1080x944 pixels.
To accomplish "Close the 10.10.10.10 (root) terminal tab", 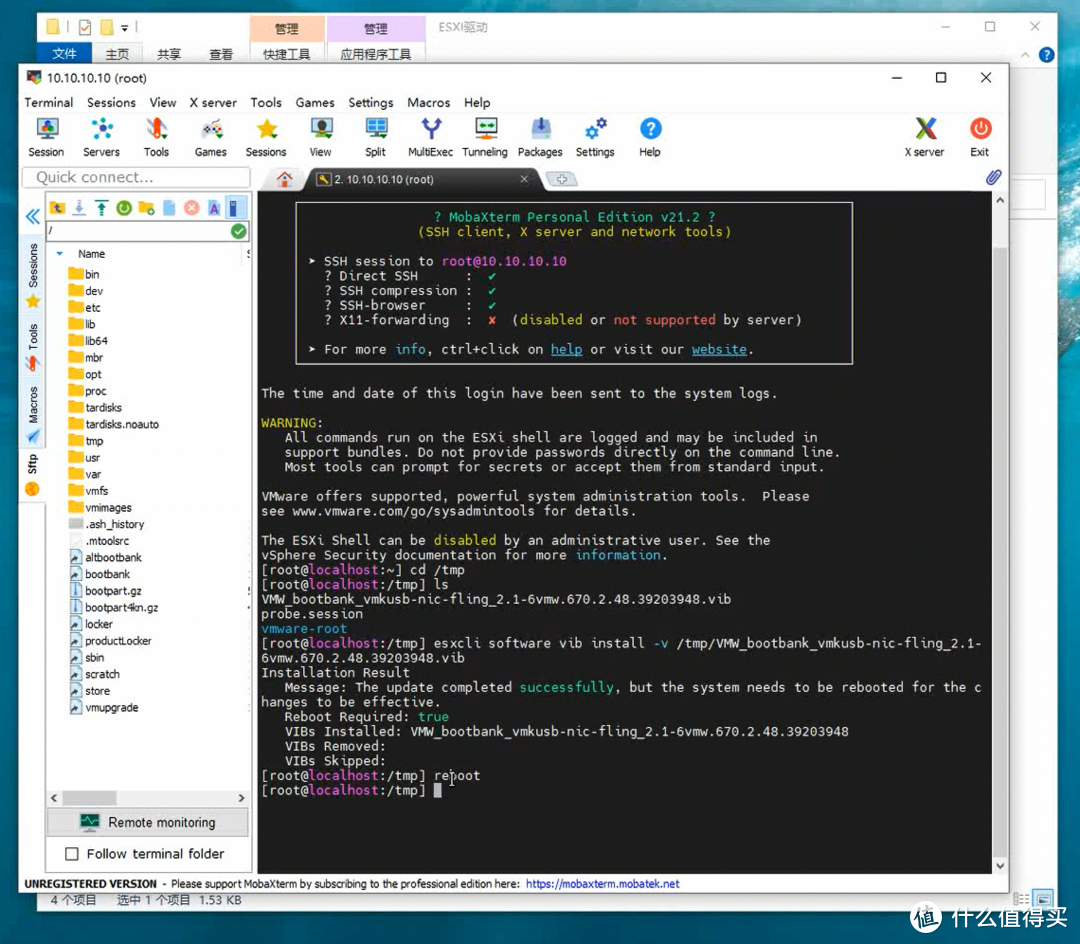I will [524, 179].
